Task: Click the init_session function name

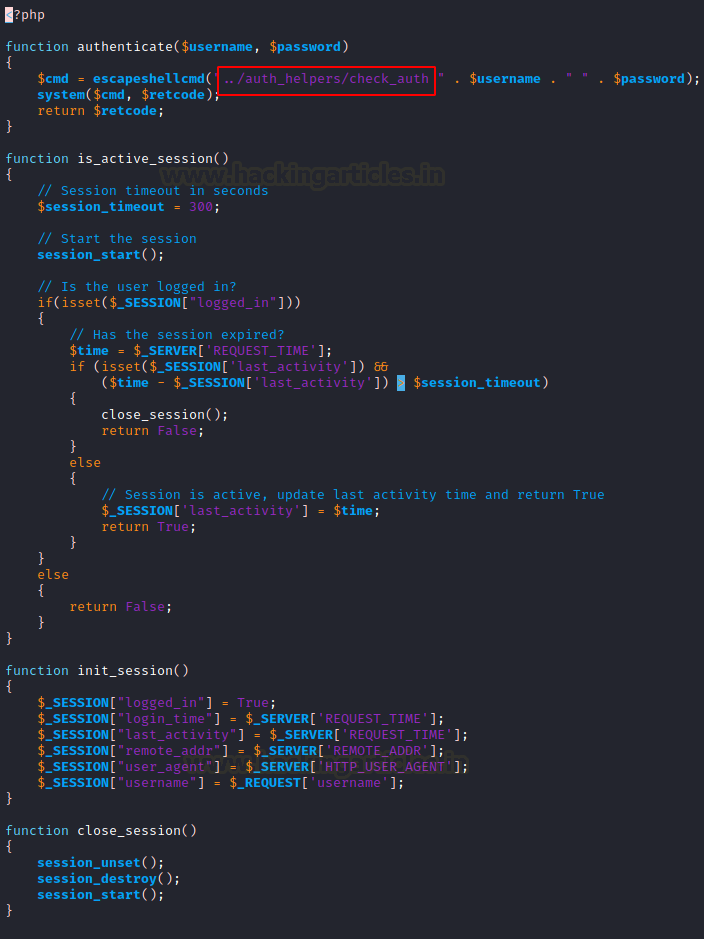Action: (125, 671)
